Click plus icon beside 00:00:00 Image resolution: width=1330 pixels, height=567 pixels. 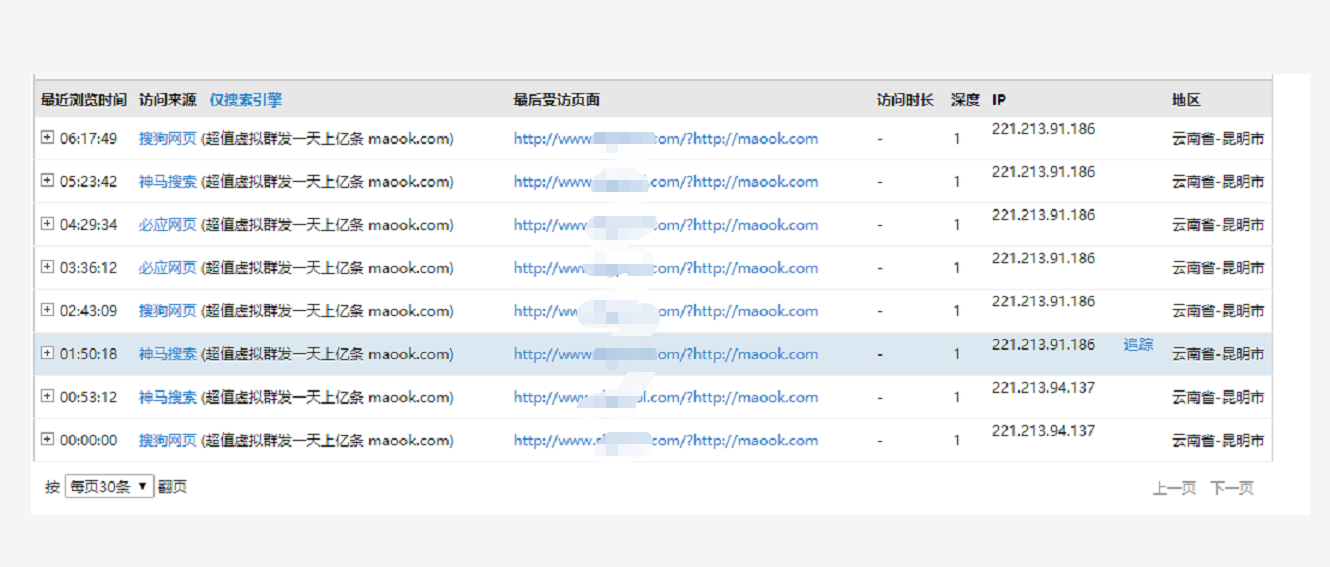click(46, 439)
